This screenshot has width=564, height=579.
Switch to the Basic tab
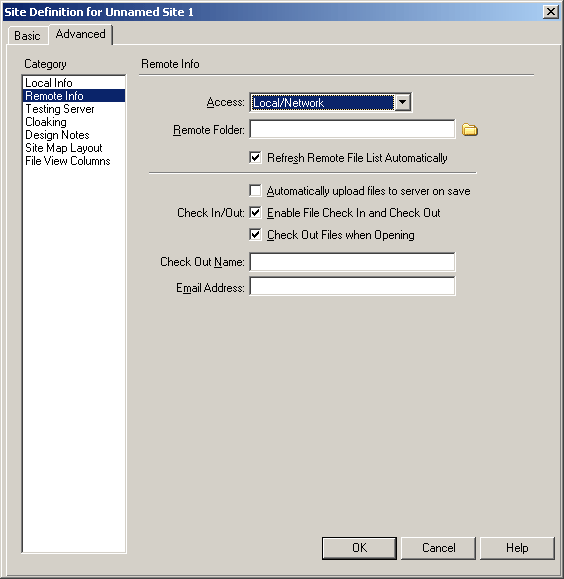point(27,36)
